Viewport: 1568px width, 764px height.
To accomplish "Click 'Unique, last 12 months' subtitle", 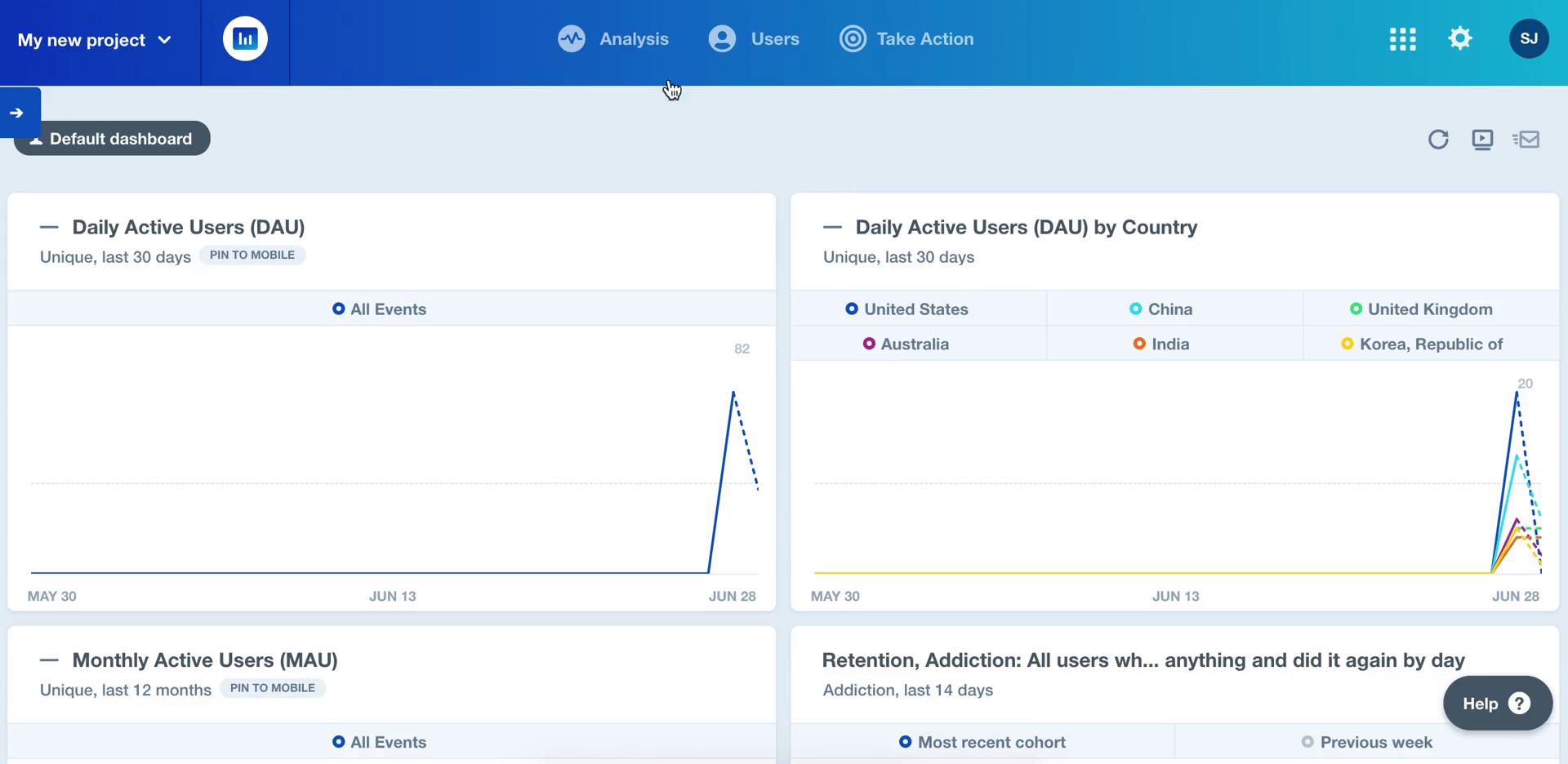I will [126, 691].
